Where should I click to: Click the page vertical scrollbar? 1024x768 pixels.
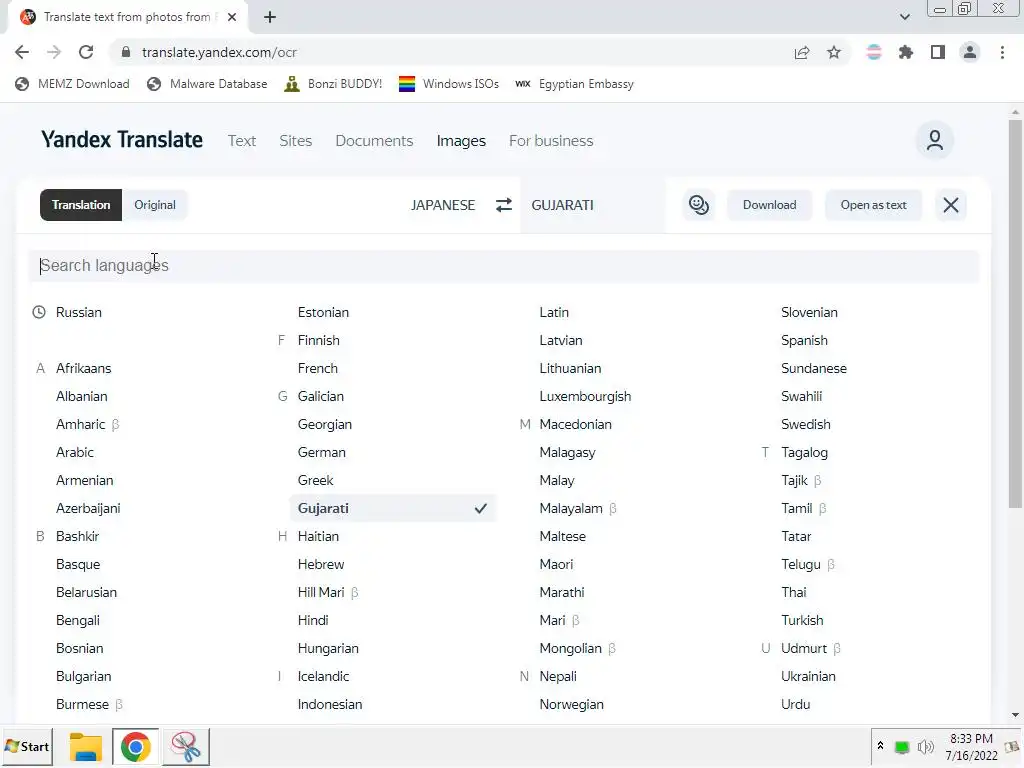1015,313
